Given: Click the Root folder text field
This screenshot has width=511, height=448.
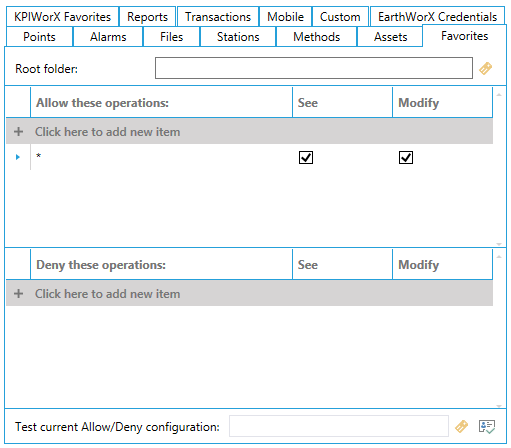Looking at the screenshot, I should click(314, 68).
